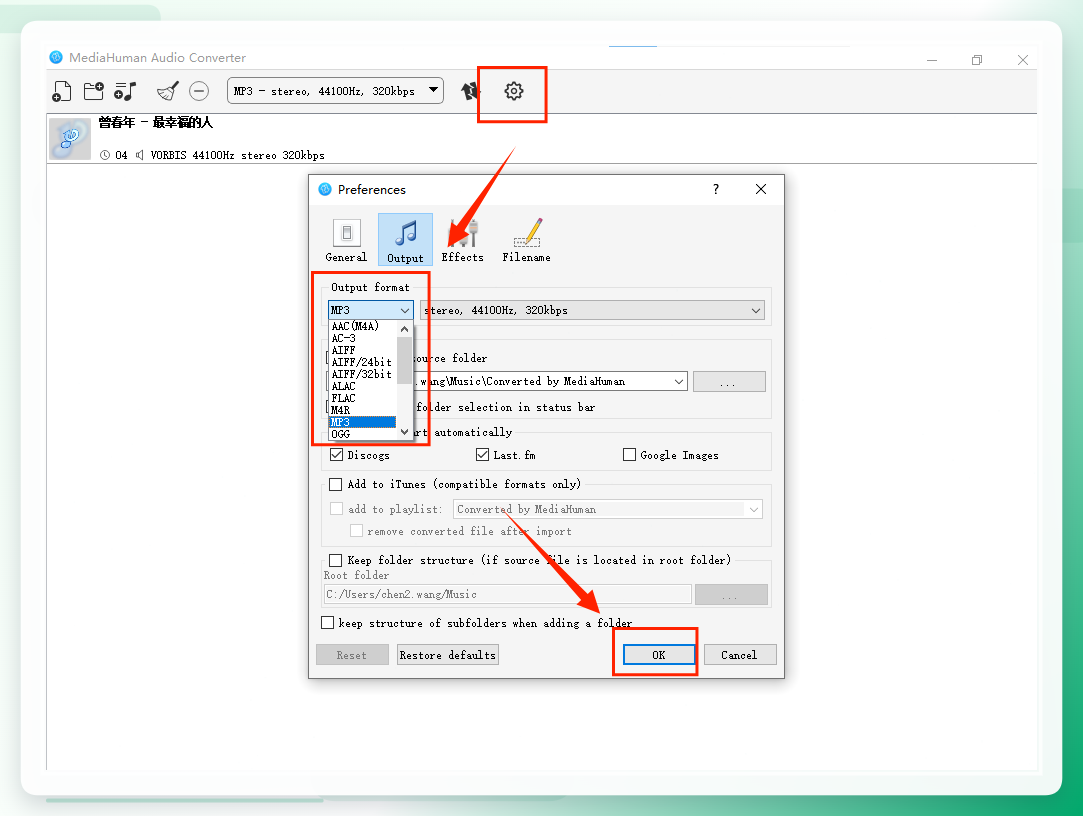Switch to the Effects tab
The height and width of the screenshot is (816, 1083).
462,240
